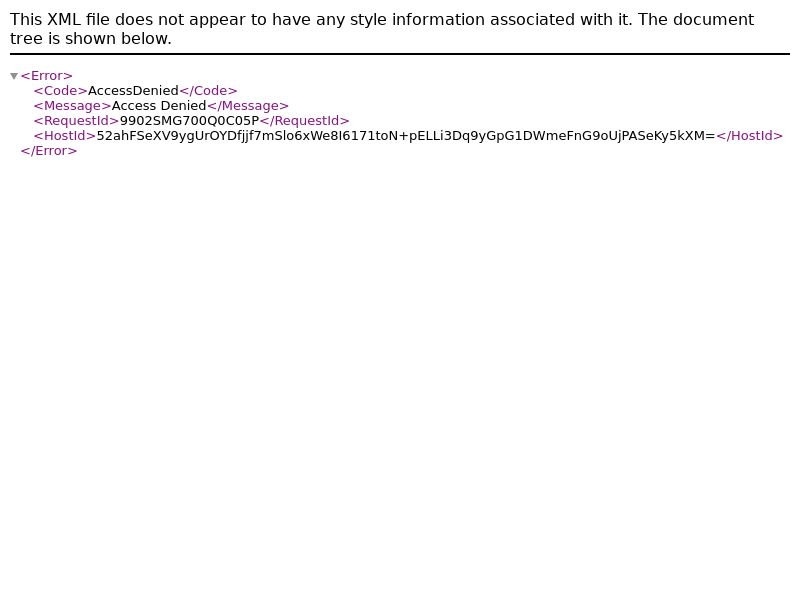Click the opening Error tag
This screenshot has height=600, width=800.
[x=46, y=76]
